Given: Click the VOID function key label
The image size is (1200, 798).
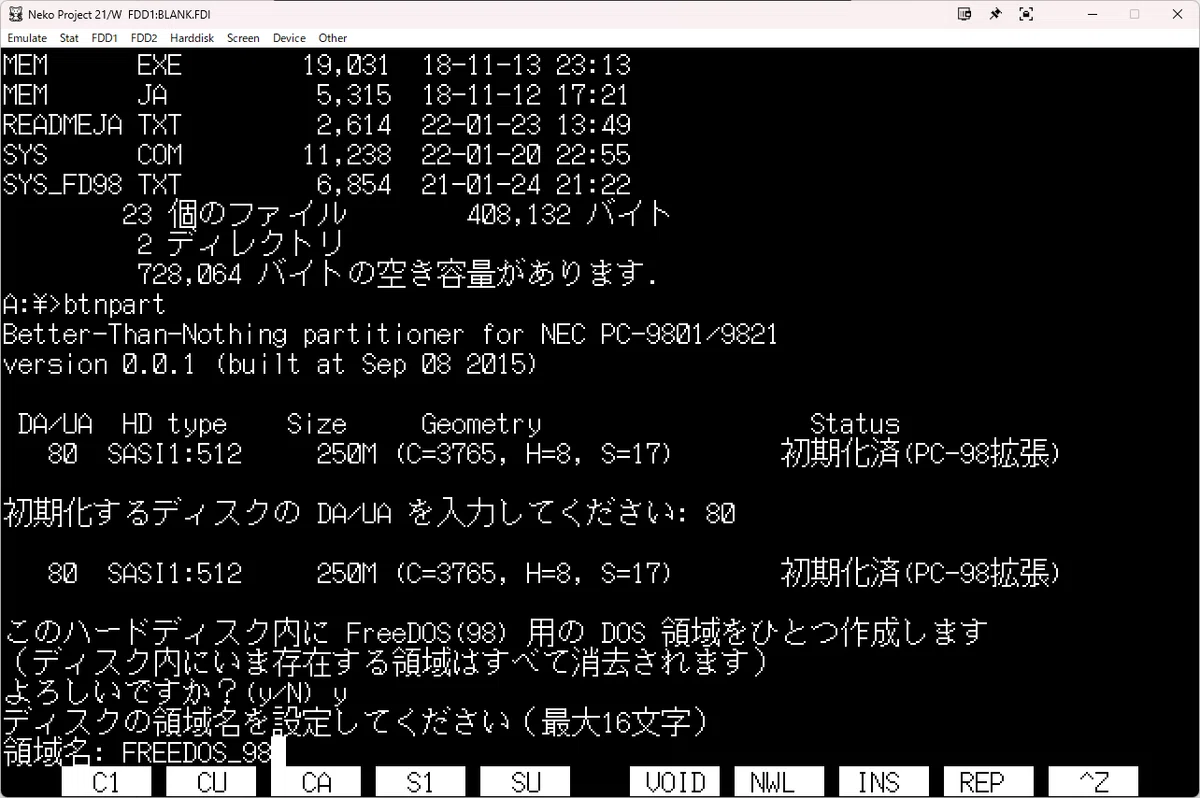Looking at the screenshot, I should [x=675, y=782].
